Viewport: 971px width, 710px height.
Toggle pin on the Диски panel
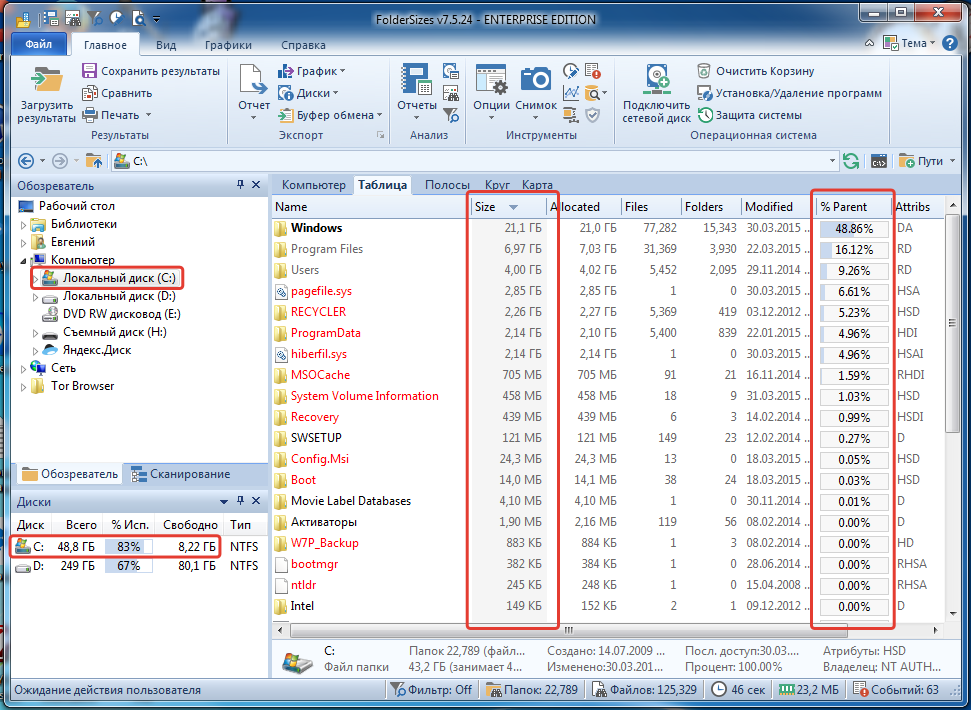241,501
